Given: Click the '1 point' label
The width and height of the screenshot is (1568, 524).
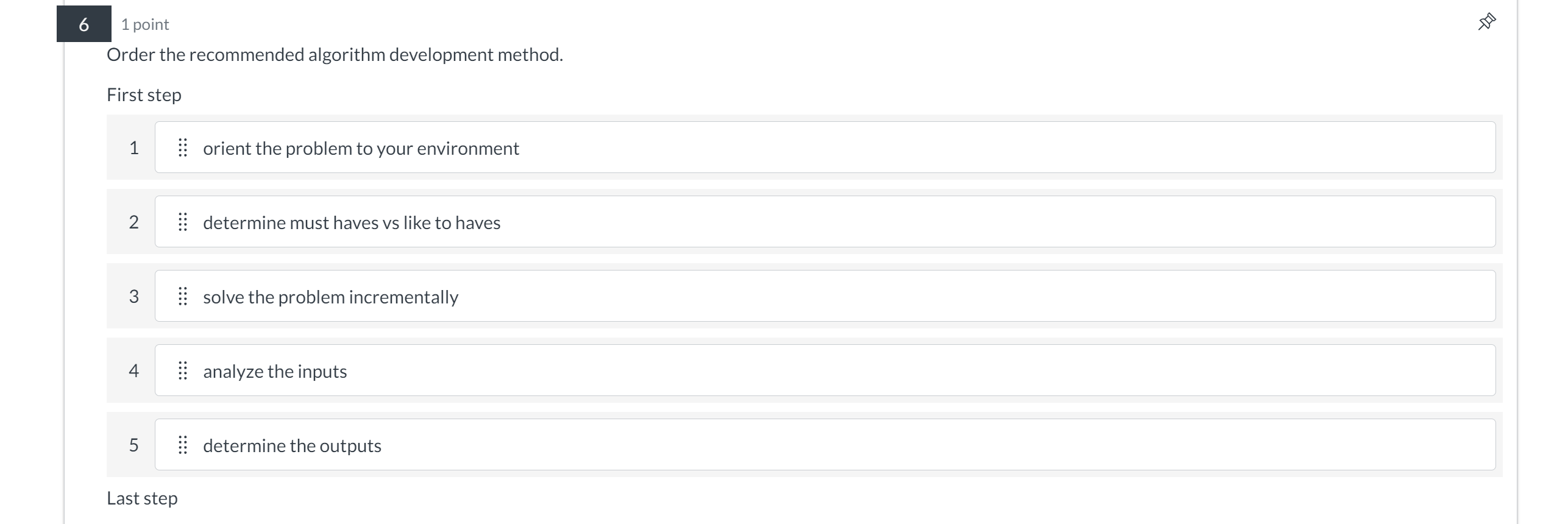Looking at the screenshot, I should coord(144,24).
